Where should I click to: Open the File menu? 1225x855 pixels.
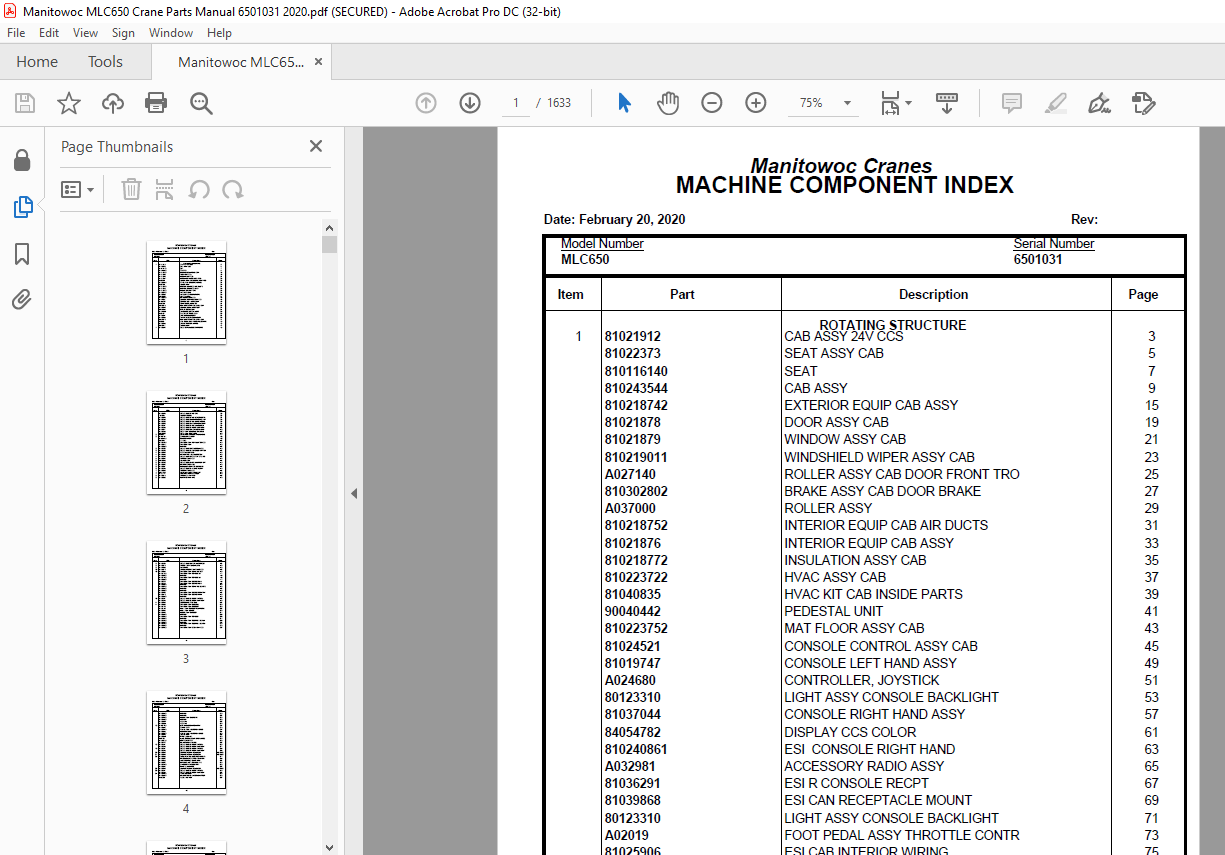(16, 33)
